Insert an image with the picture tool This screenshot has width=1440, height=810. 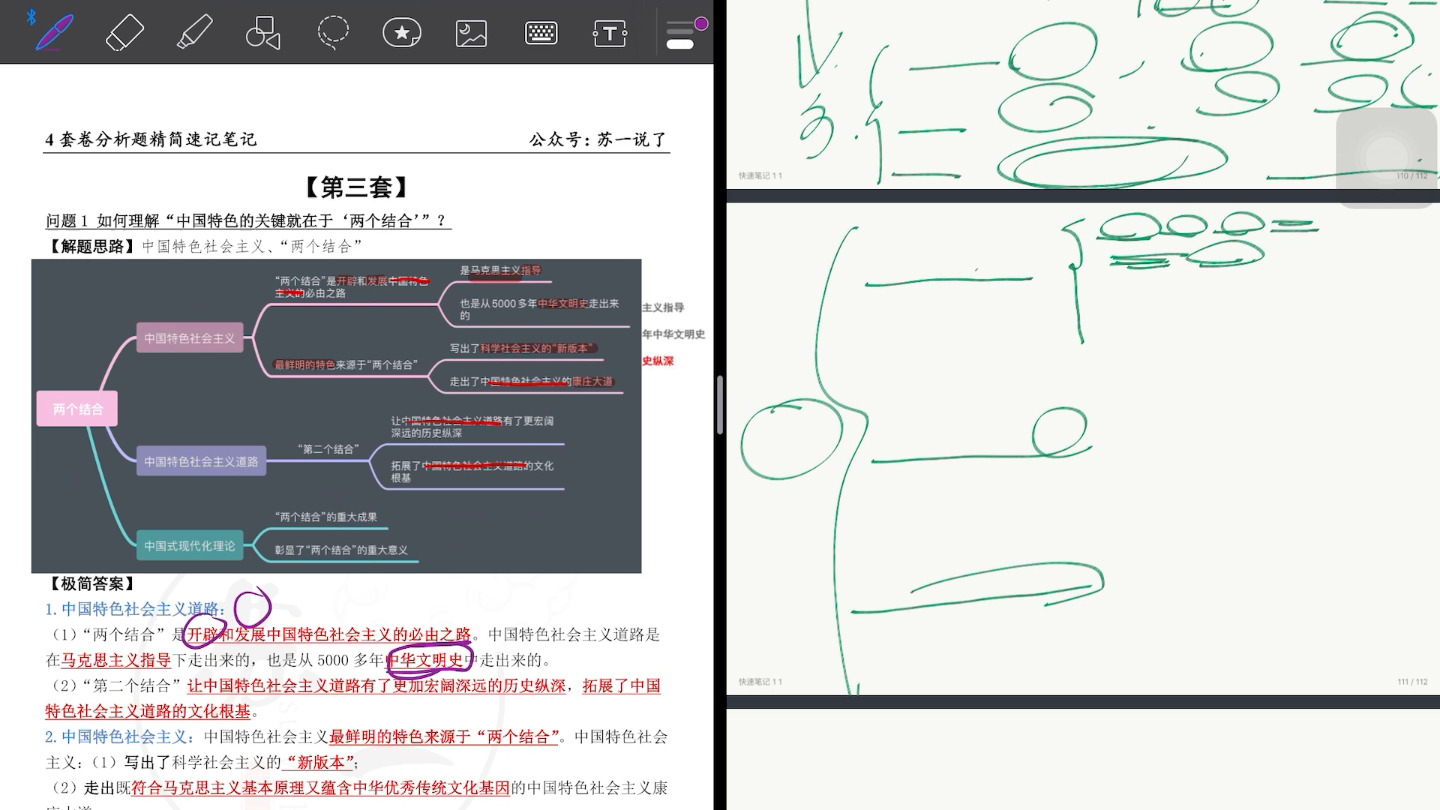click(x=471, y=33)
